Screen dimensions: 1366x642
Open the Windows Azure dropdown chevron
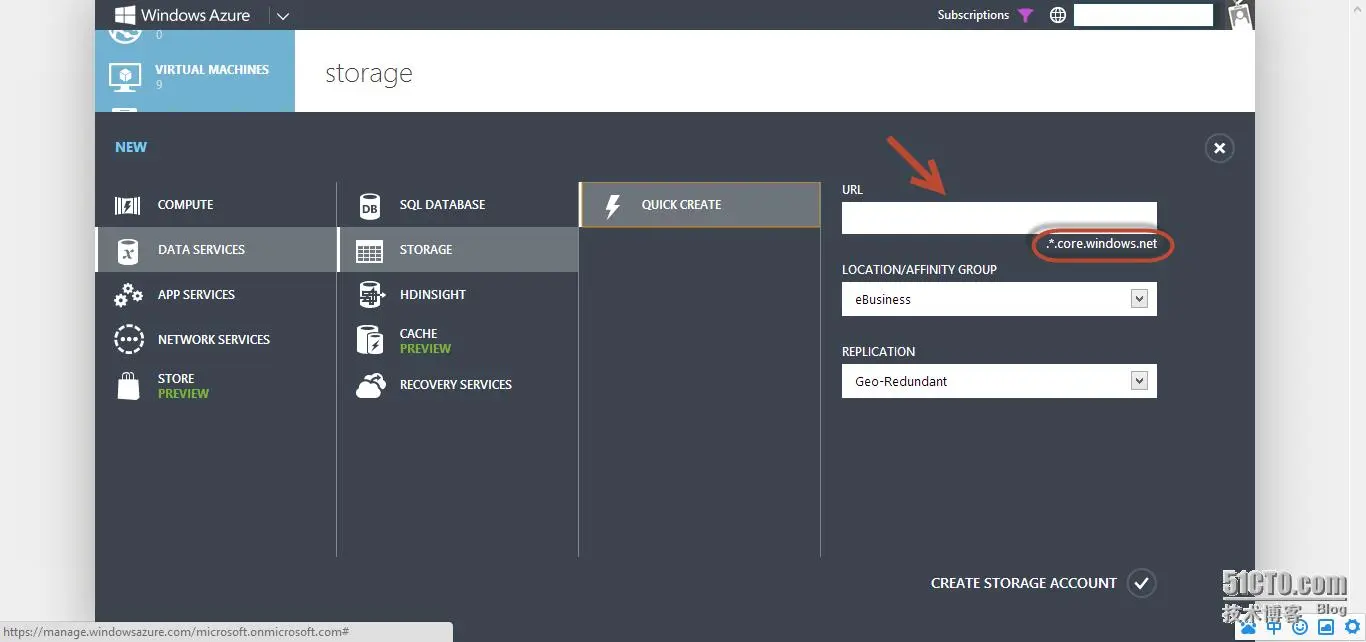click(283, 16)
